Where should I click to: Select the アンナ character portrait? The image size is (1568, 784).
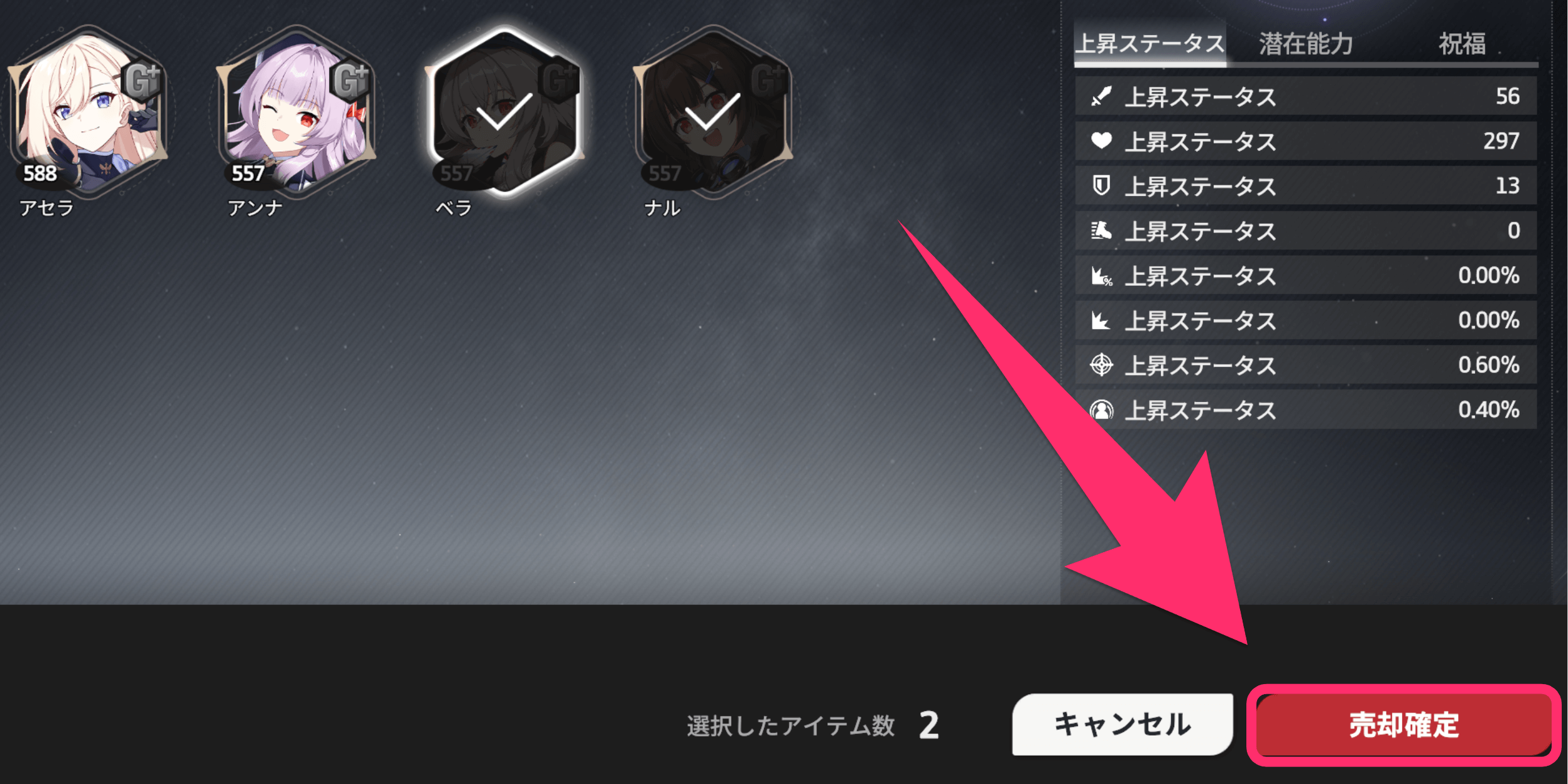(x=296, y=111)
